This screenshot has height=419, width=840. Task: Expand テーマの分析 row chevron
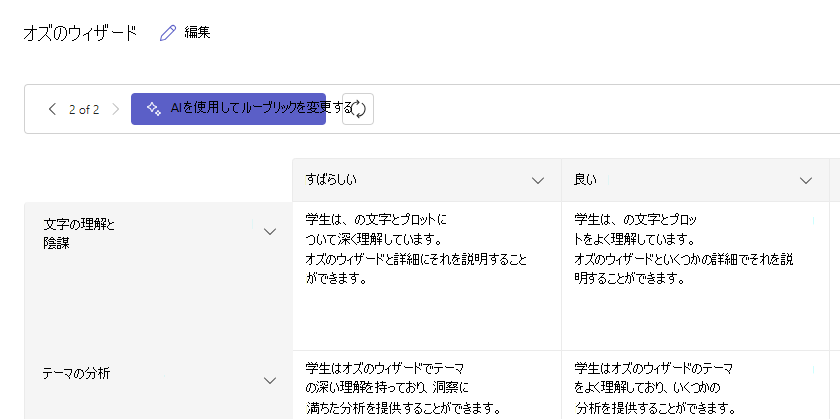[x=270, y=380]
